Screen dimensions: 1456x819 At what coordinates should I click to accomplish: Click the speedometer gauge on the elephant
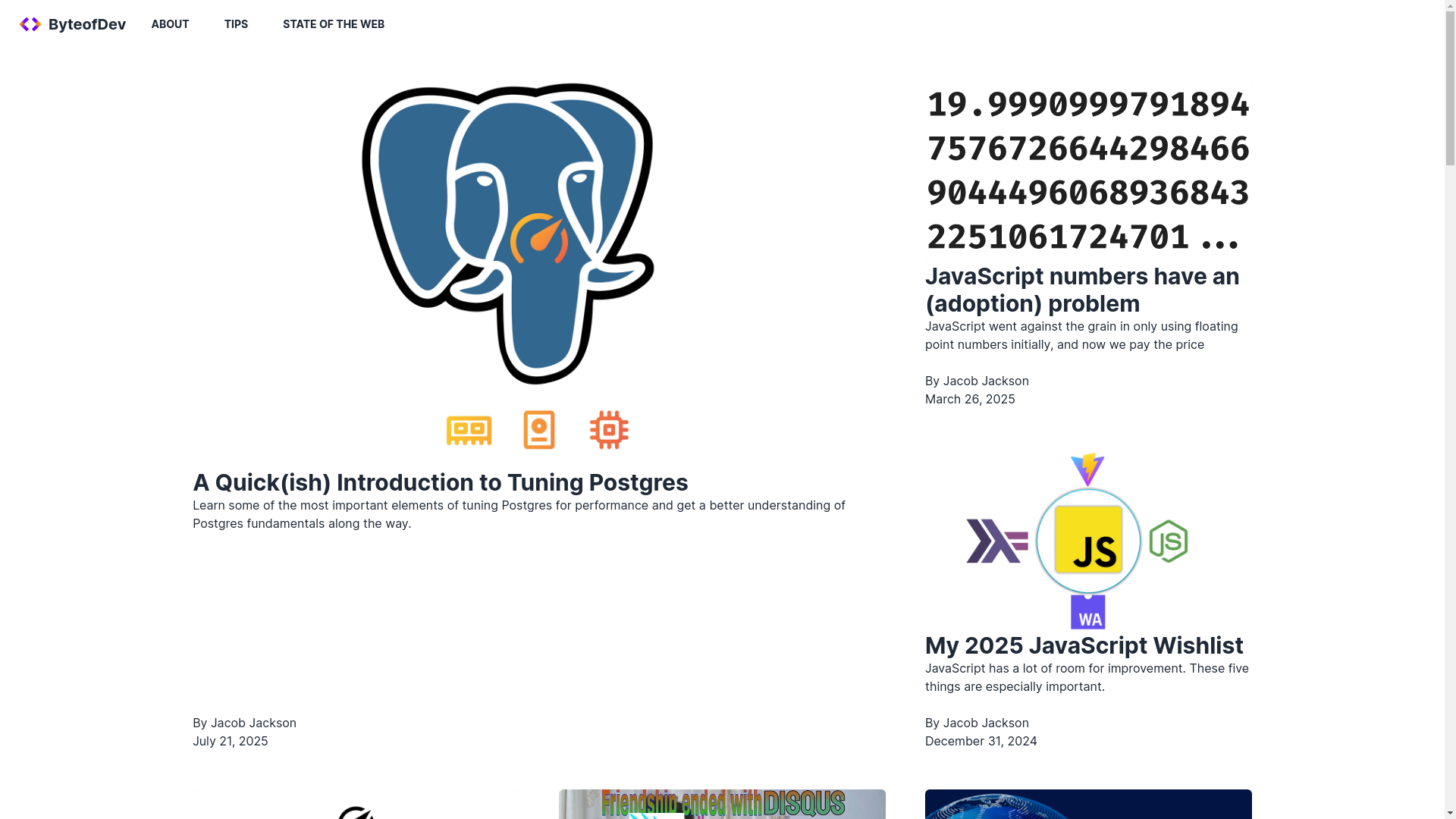pos(539,239)
